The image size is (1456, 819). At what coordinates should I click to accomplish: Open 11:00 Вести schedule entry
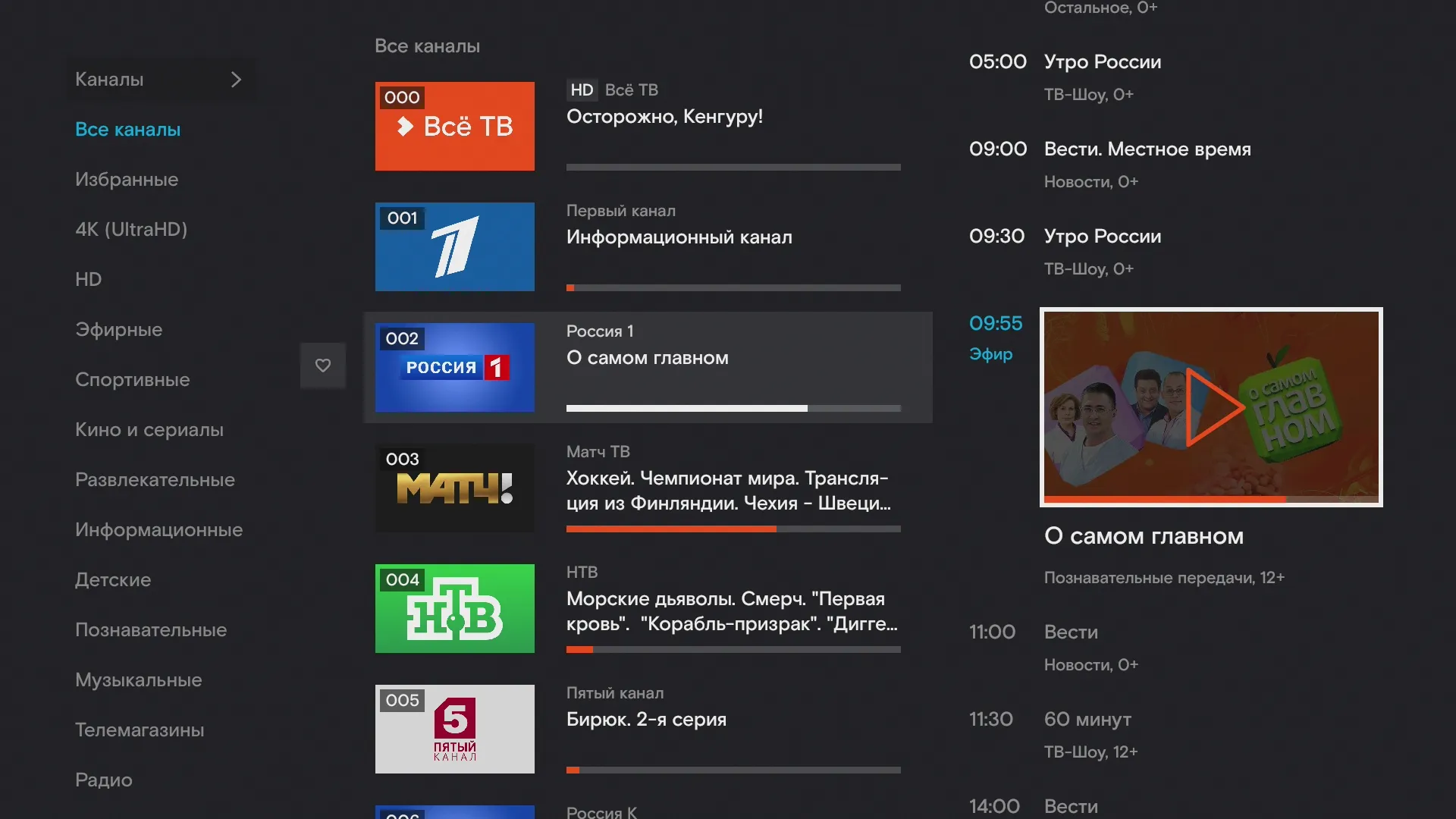coord(1053,647)
